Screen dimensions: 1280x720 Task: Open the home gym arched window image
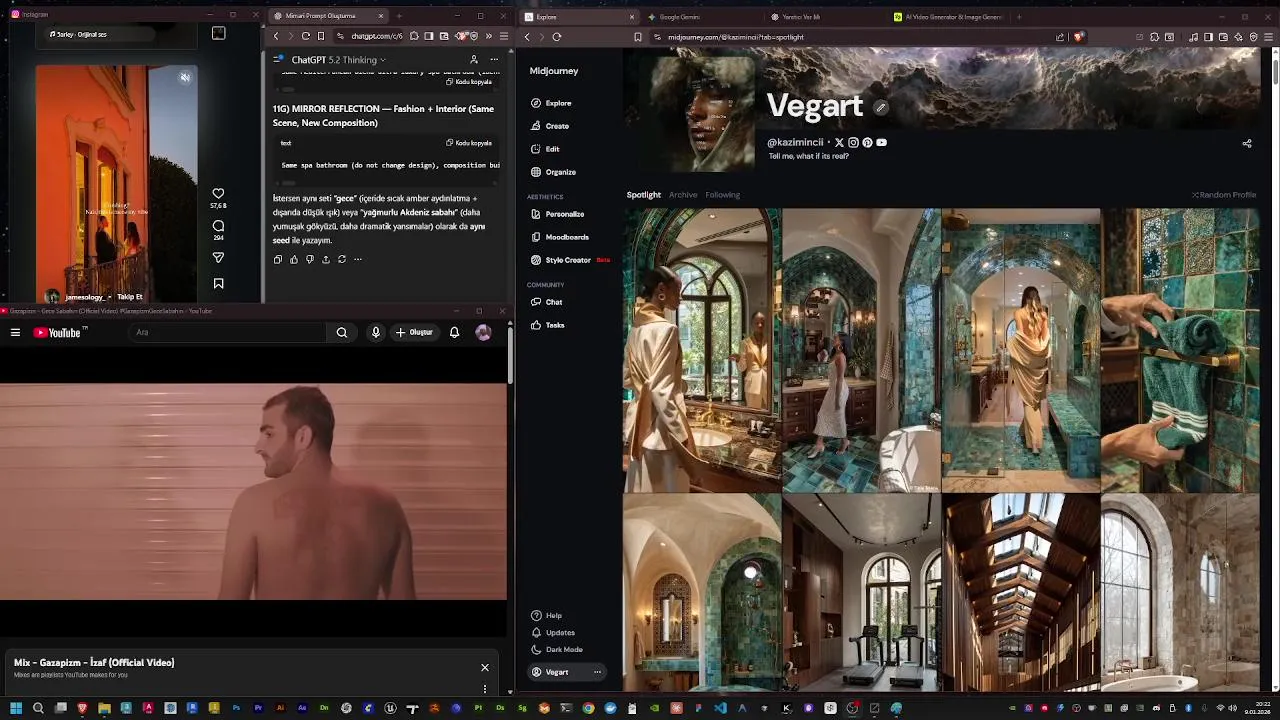861,592
